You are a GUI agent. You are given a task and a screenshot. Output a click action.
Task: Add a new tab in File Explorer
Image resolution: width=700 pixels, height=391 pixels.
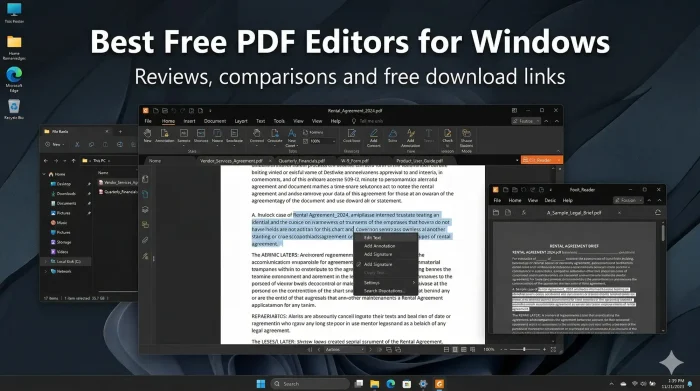[120, 132]
